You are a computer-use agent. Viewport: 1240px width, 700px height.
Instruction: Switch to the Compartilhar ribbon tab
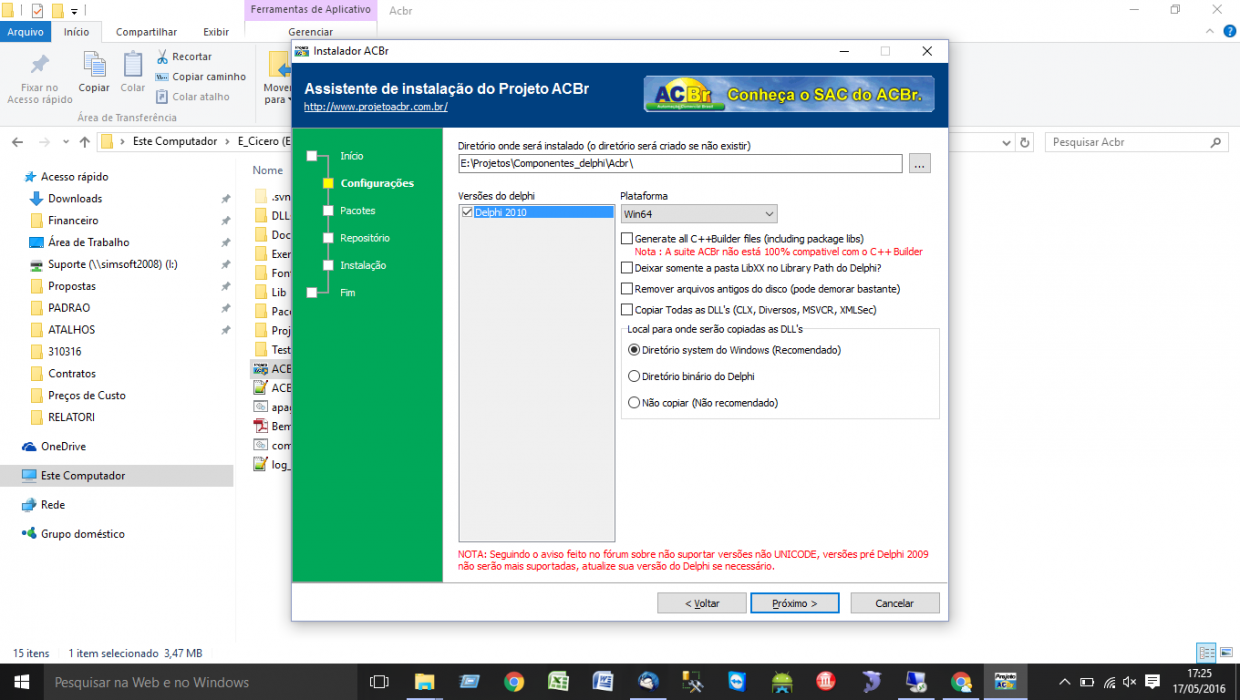pos(146,32)
